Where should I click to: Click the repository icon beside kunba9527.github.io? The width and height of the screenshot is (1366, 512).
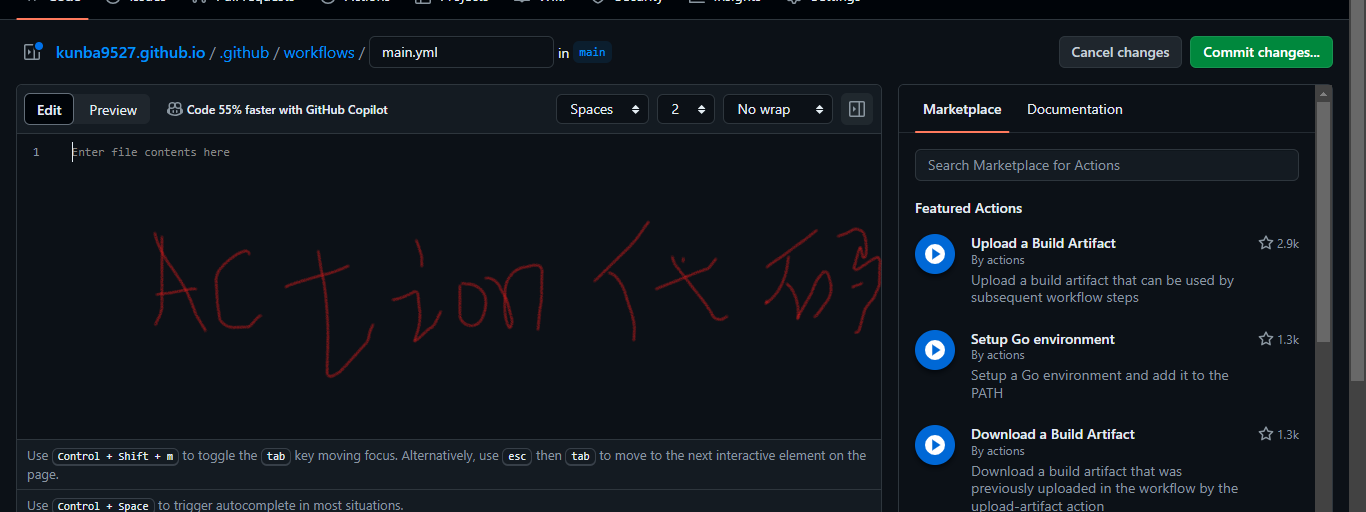[x=33, y=52]
